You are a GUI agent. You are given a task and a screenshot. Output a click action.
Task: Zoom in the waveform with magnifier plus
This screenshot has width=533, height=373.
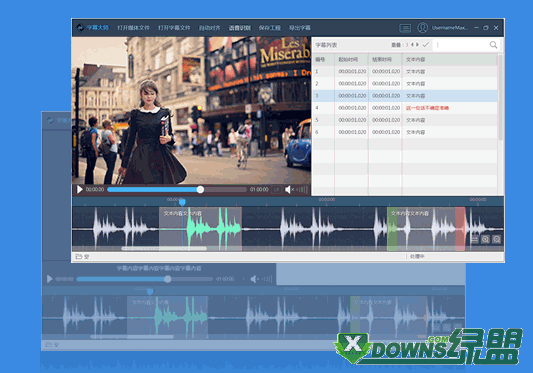tap(485, 239)
